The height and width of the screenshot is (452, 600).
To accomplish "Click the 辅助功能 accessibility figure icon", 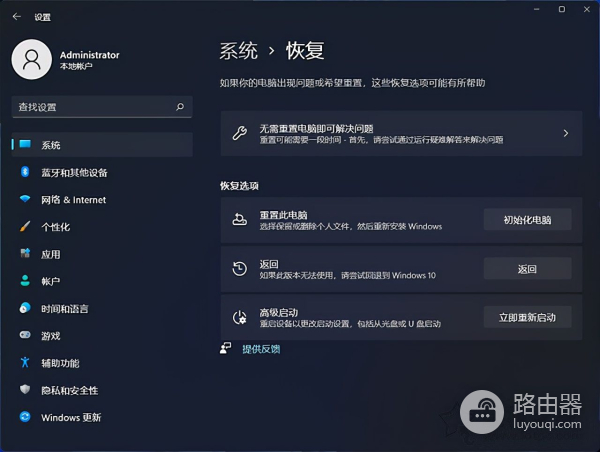I will [25, 362].
